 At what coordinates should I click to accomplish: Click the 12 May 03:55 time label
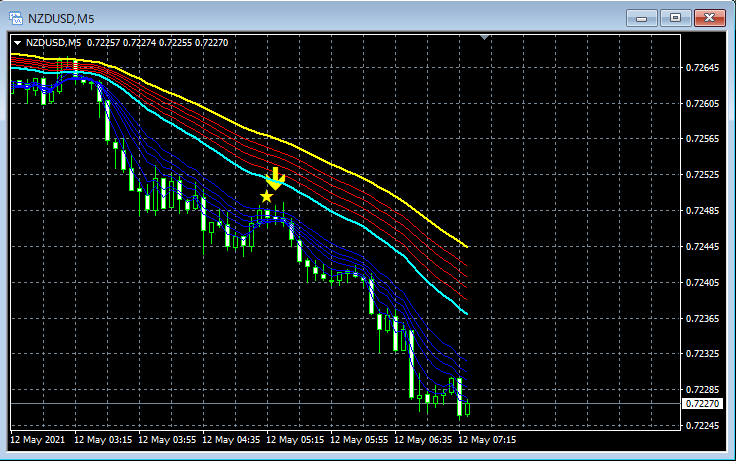[x=167, y=440]
